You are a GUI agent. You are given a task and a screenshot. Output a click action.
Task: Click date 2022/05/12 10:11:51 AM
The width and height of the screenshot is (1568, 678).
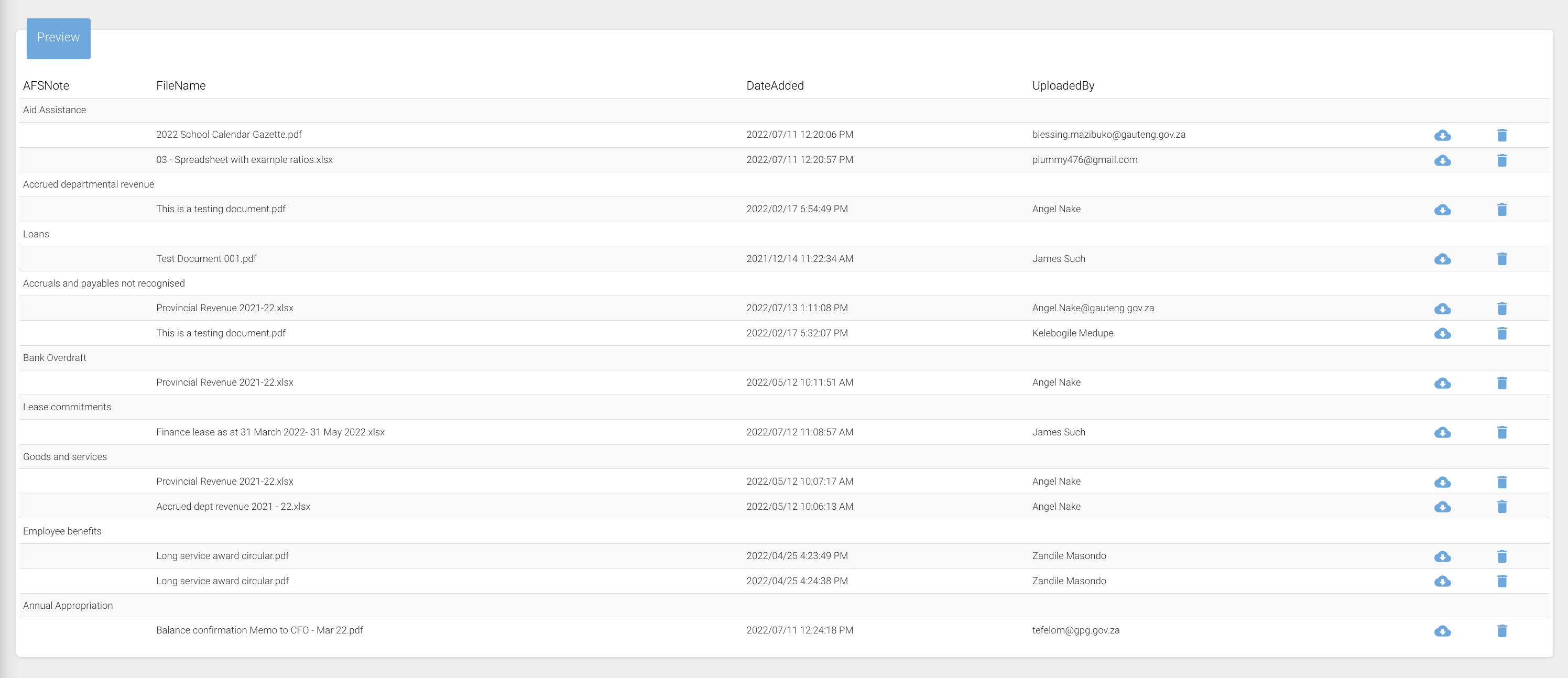pos(800,382)
